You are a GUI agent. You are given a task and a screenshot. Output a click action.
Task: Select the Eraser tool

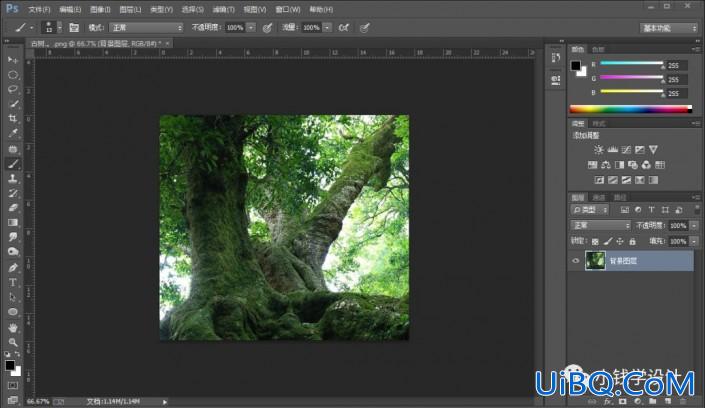13,208
